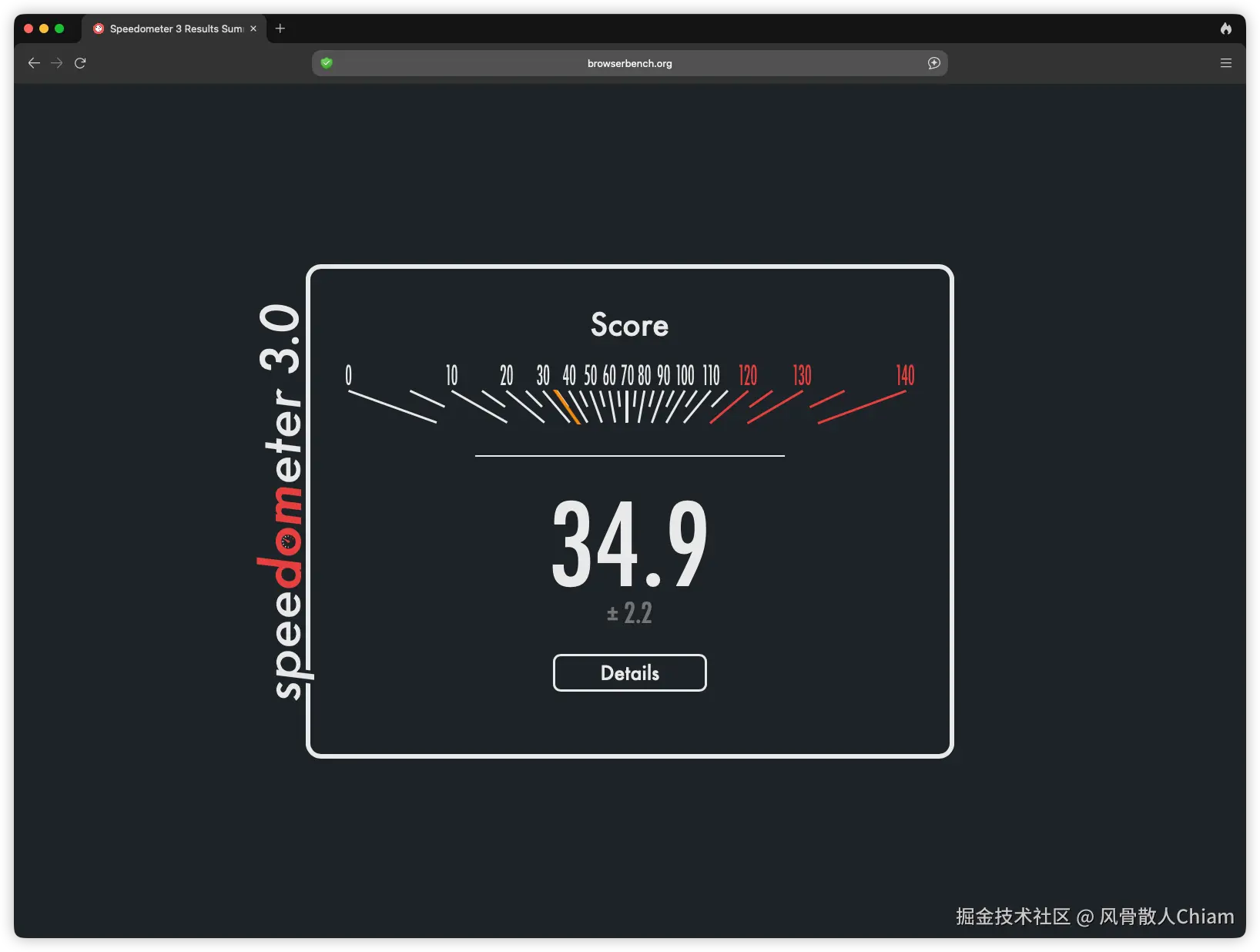Click the 20 mark on the gauge
1260x952 pixels.
click(x=506, y=375)
